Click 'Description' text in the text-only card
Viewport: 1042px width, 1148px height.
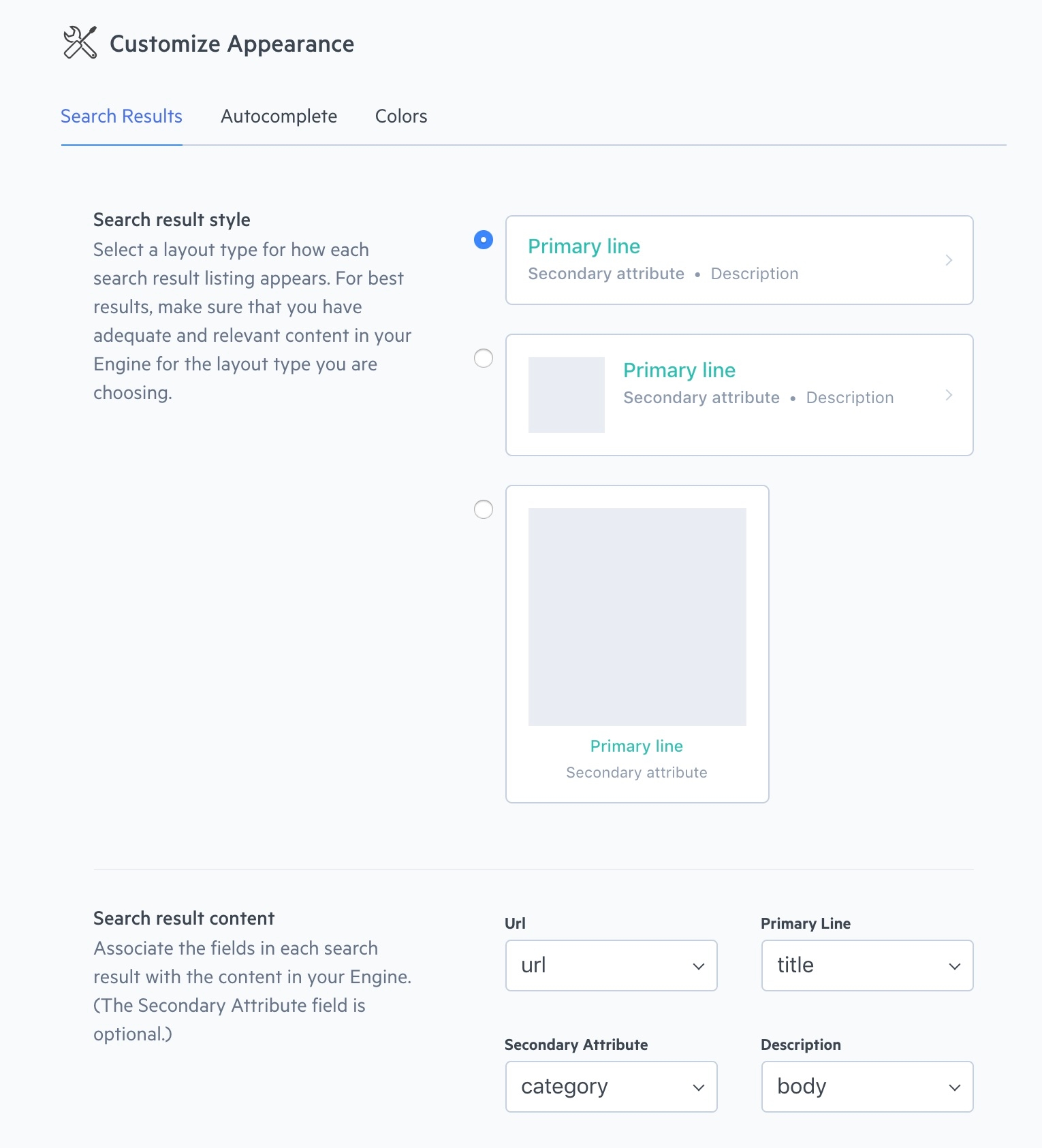(x=755, y=274)
